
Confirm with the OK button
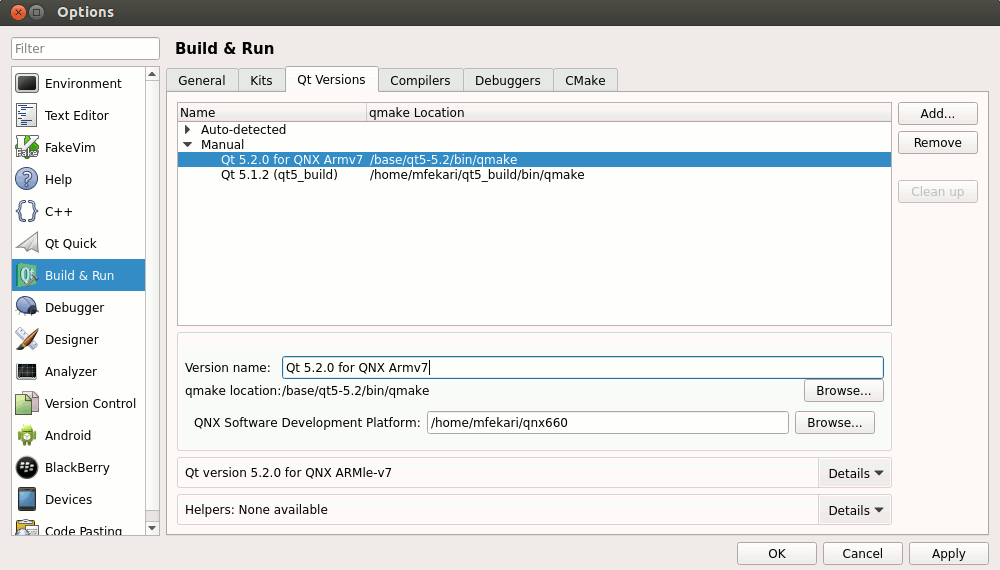(777, 553)
